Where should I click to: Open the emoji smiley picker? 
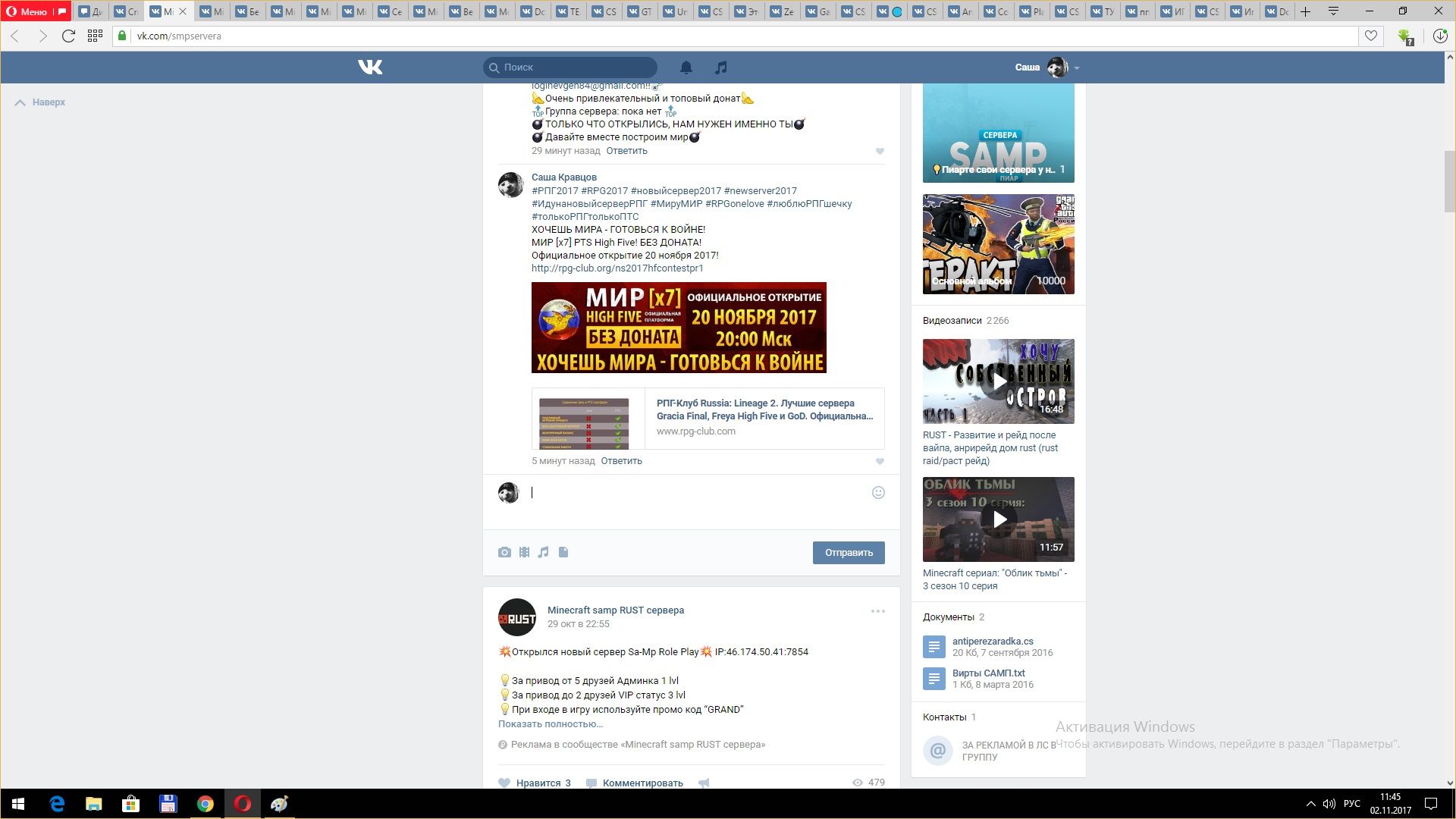pyautogui.click(x=878, y=493)
